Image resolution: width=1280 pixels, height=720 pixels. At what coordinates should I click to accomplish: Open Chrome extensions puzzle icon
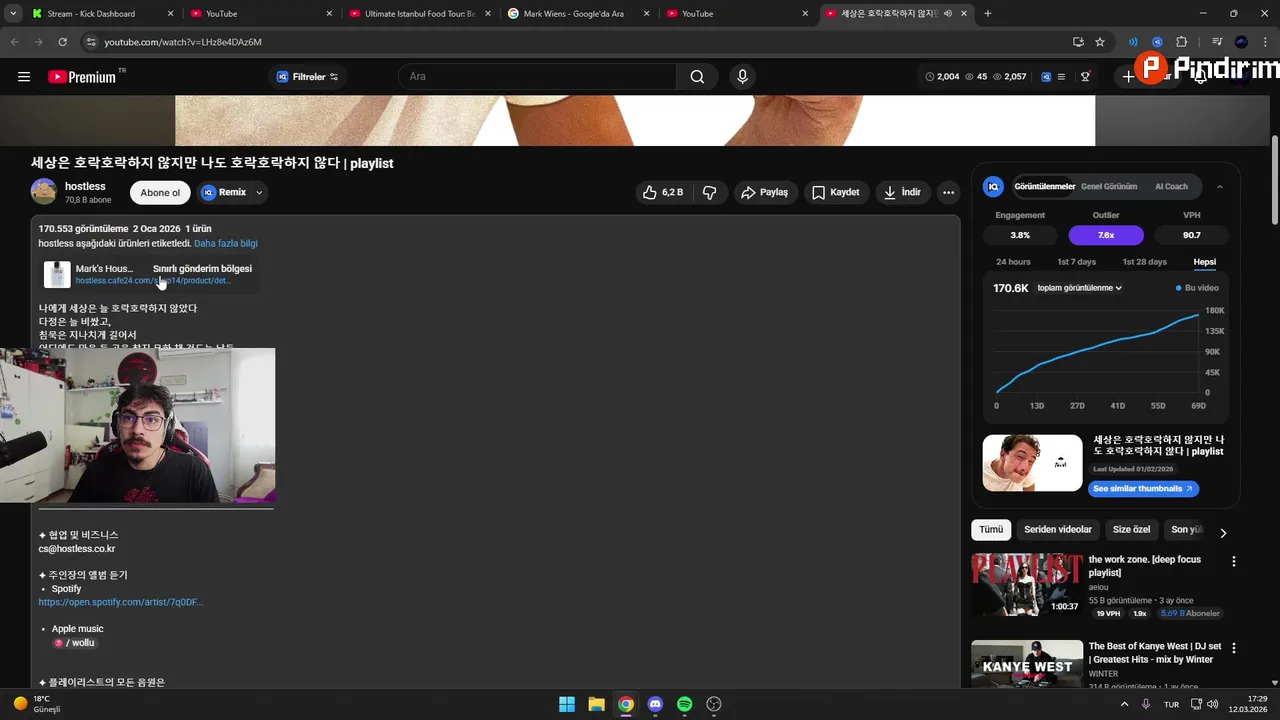1181,42
